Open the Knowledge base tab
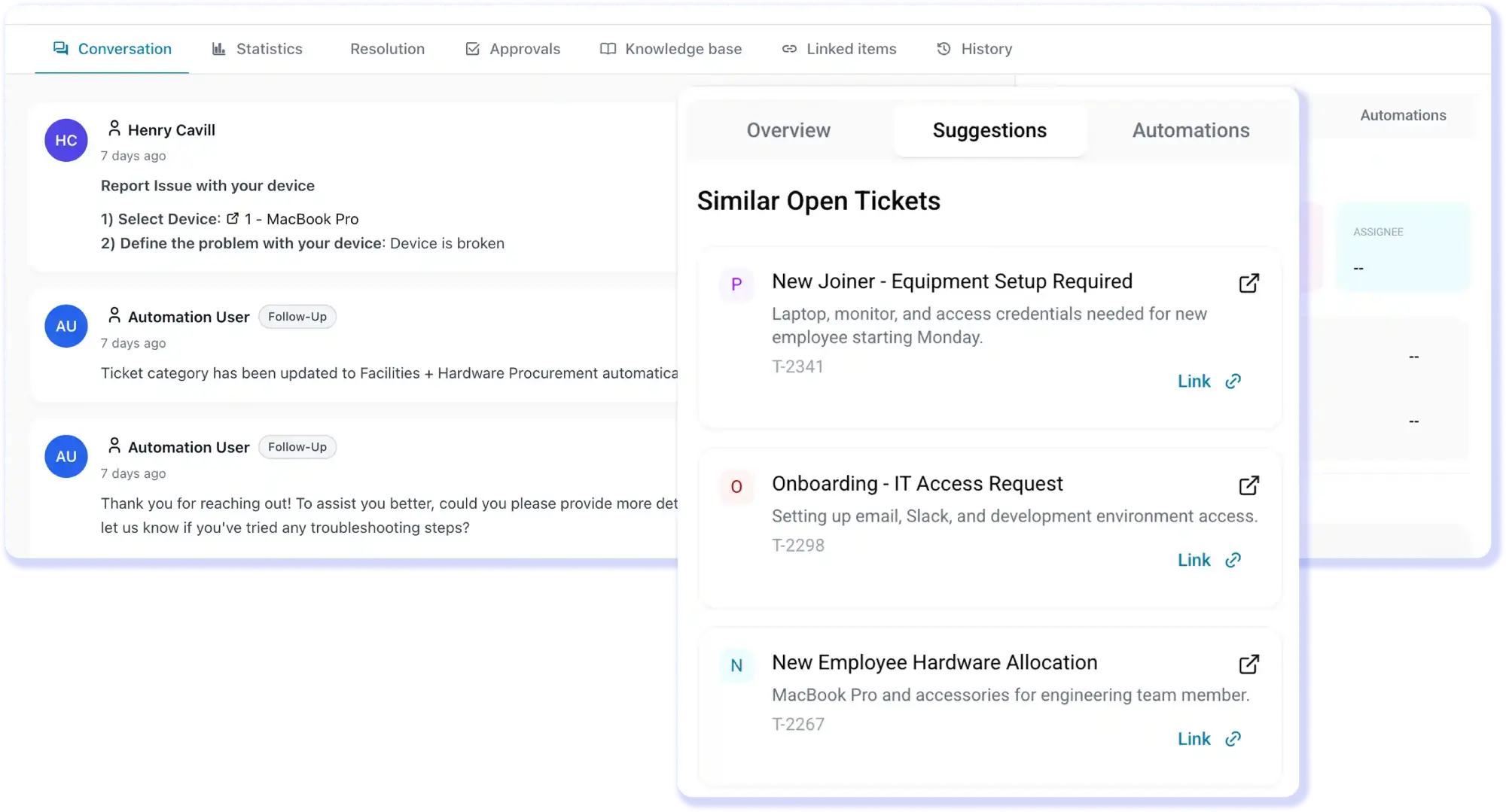1506x812 pixels. coord(671,49)
